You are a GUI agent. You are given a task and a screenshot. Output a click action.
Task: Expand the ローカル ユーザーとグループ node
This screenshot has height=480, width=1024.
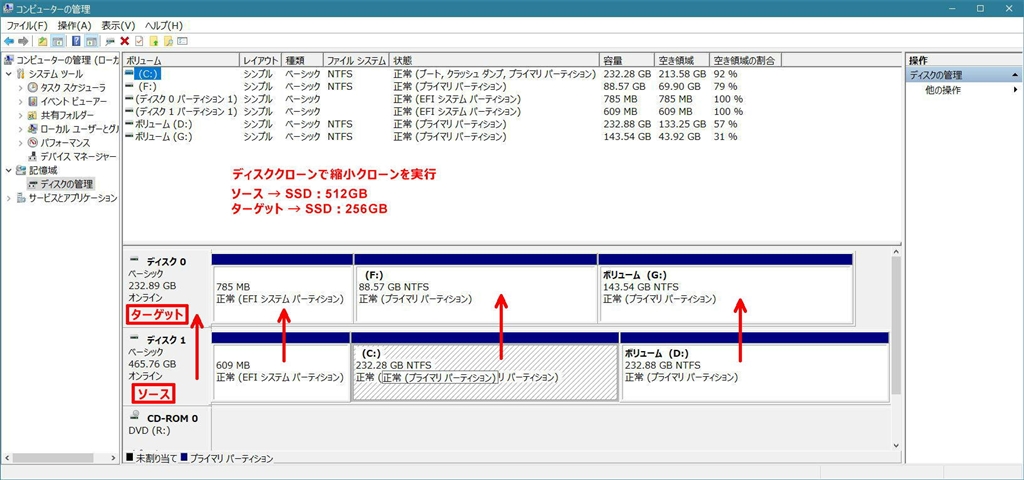[21, 129]
